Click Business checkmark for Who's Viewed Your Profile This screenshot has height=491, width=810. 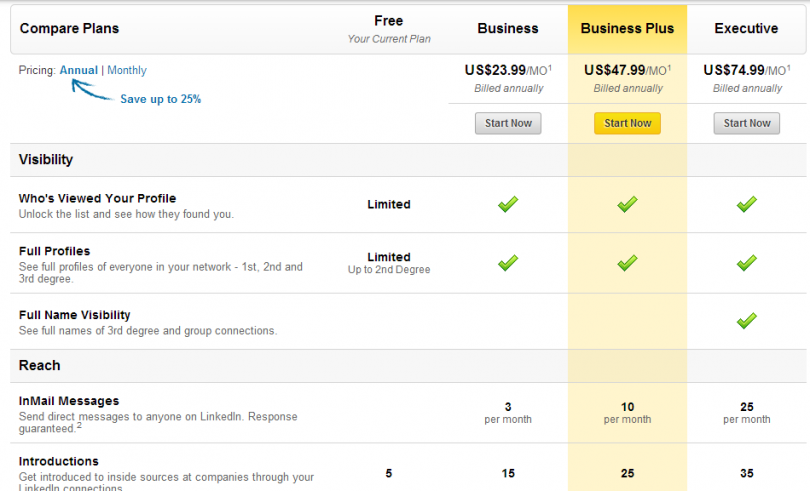pyautogui.click(x=508, y=204)
